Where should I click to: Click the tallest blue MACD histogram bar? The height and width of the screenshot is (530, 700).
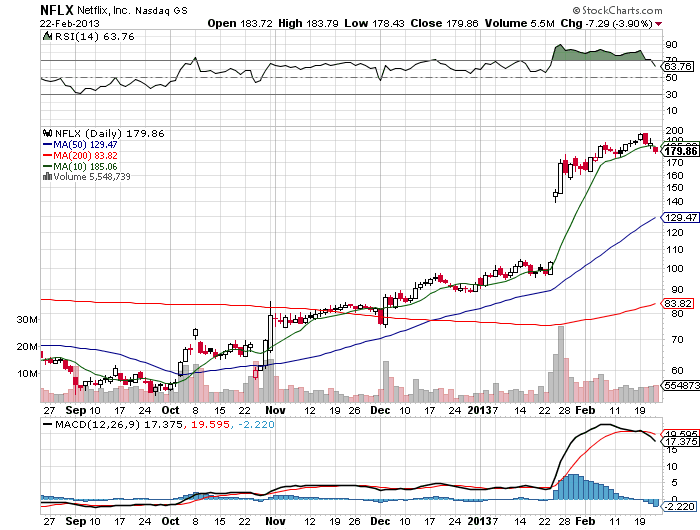point(572,487)
